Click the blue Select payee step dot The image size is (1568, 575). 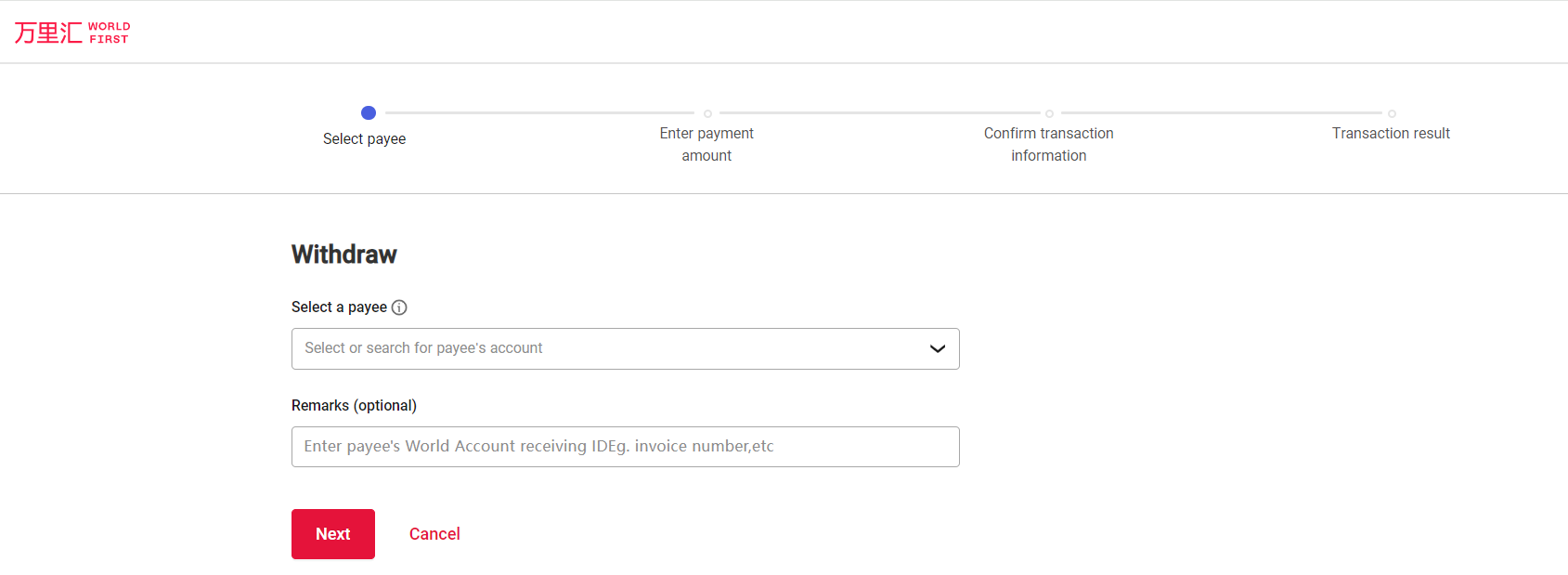click(x=369, y=113)
